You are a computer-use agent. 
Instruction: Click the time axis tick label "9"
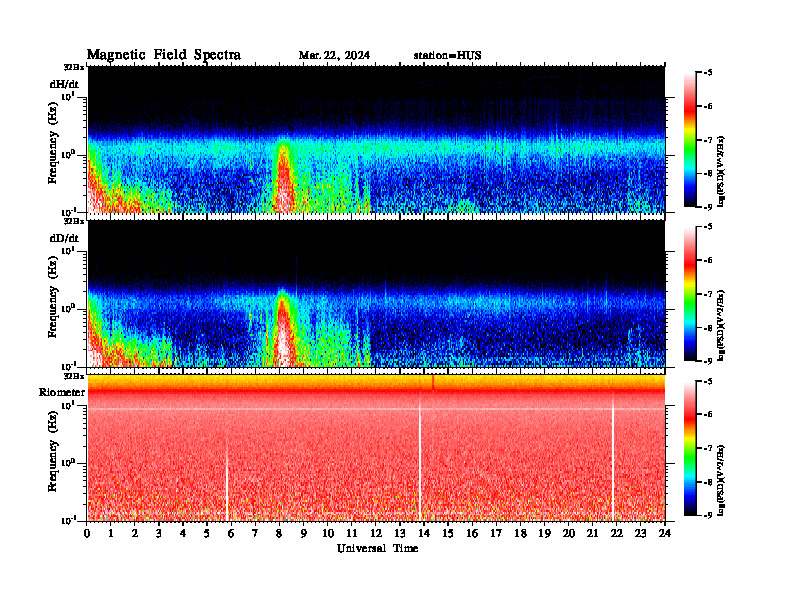(x=304, y=533)
